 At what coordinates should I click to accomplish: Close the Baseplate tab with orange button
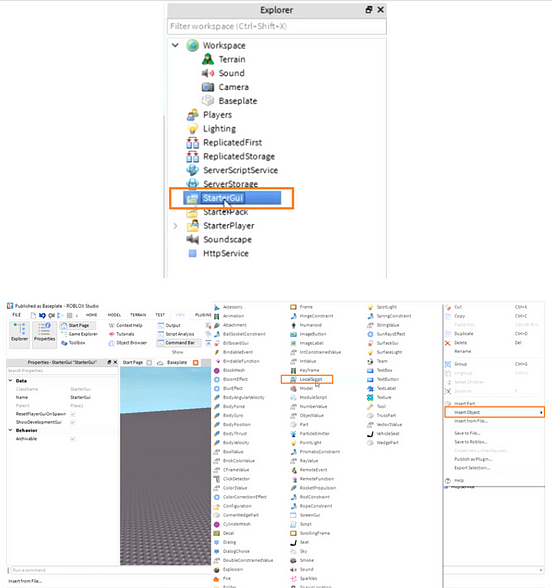pos(195,363)
